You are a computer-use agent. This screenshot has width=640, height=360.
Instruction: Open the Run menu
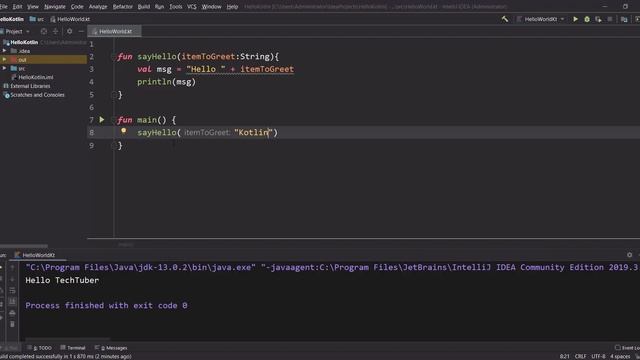click(x=159, y=7)
